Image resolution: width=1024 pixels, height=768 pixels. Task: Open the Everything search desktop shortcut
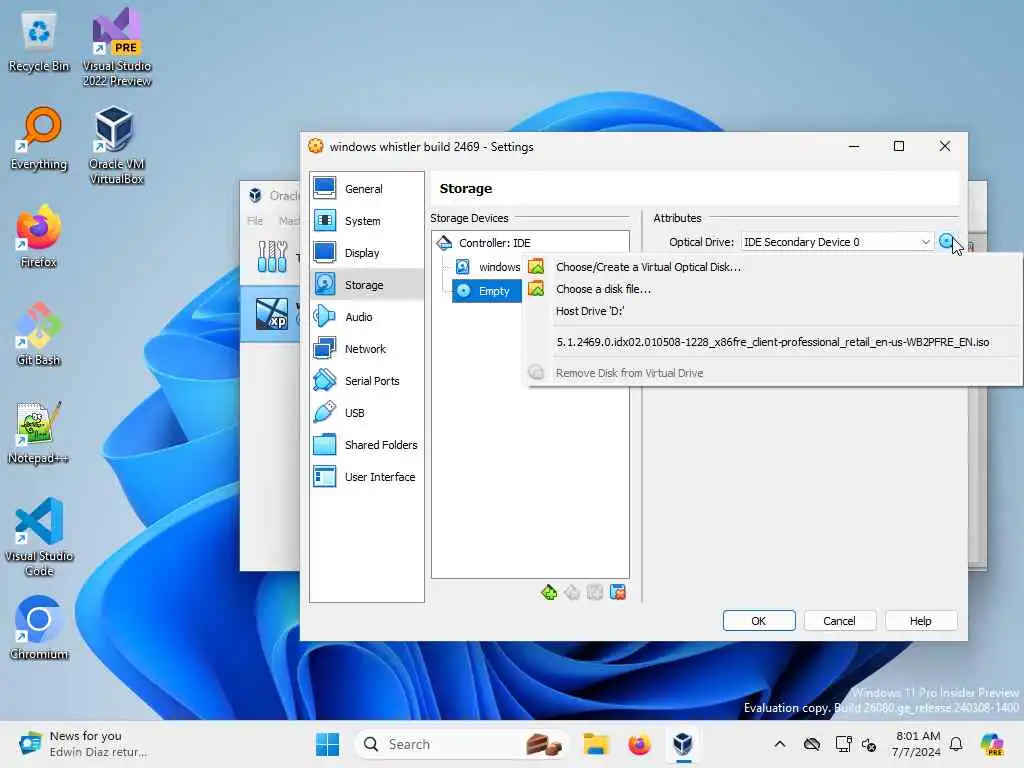coord(39,139)
